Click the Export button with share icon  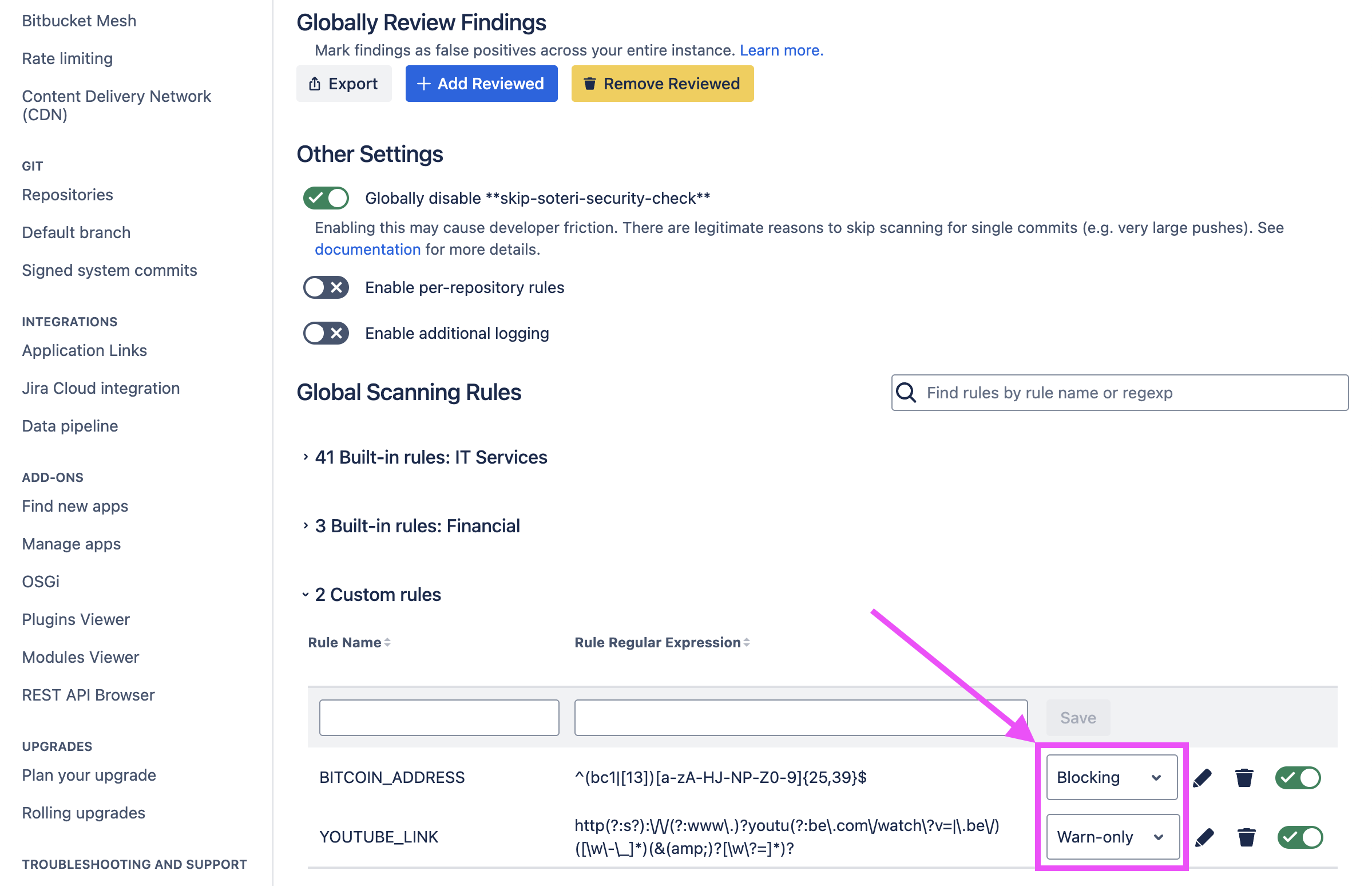(344, 84)
